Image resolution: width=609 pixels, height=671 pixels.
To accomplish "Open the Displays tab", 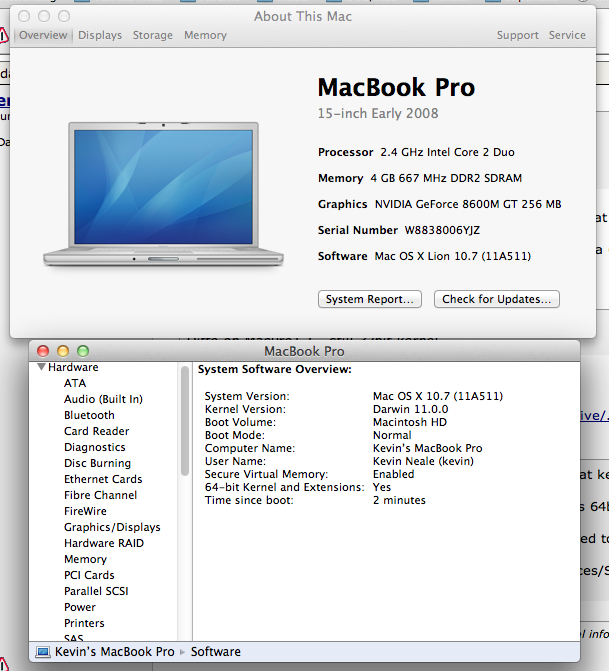I will click(x=100, y=35).
